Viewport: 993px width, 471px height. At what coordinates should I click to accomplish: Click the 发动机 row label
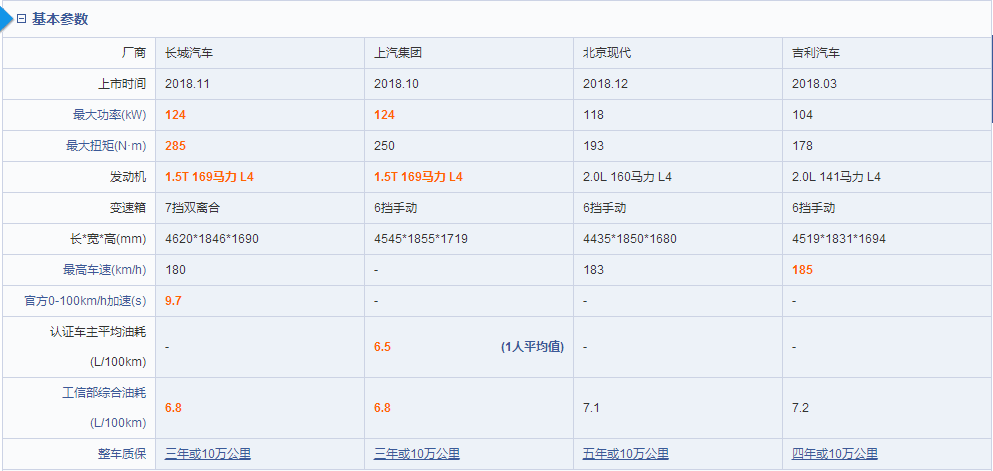click(x=128, y=177)
